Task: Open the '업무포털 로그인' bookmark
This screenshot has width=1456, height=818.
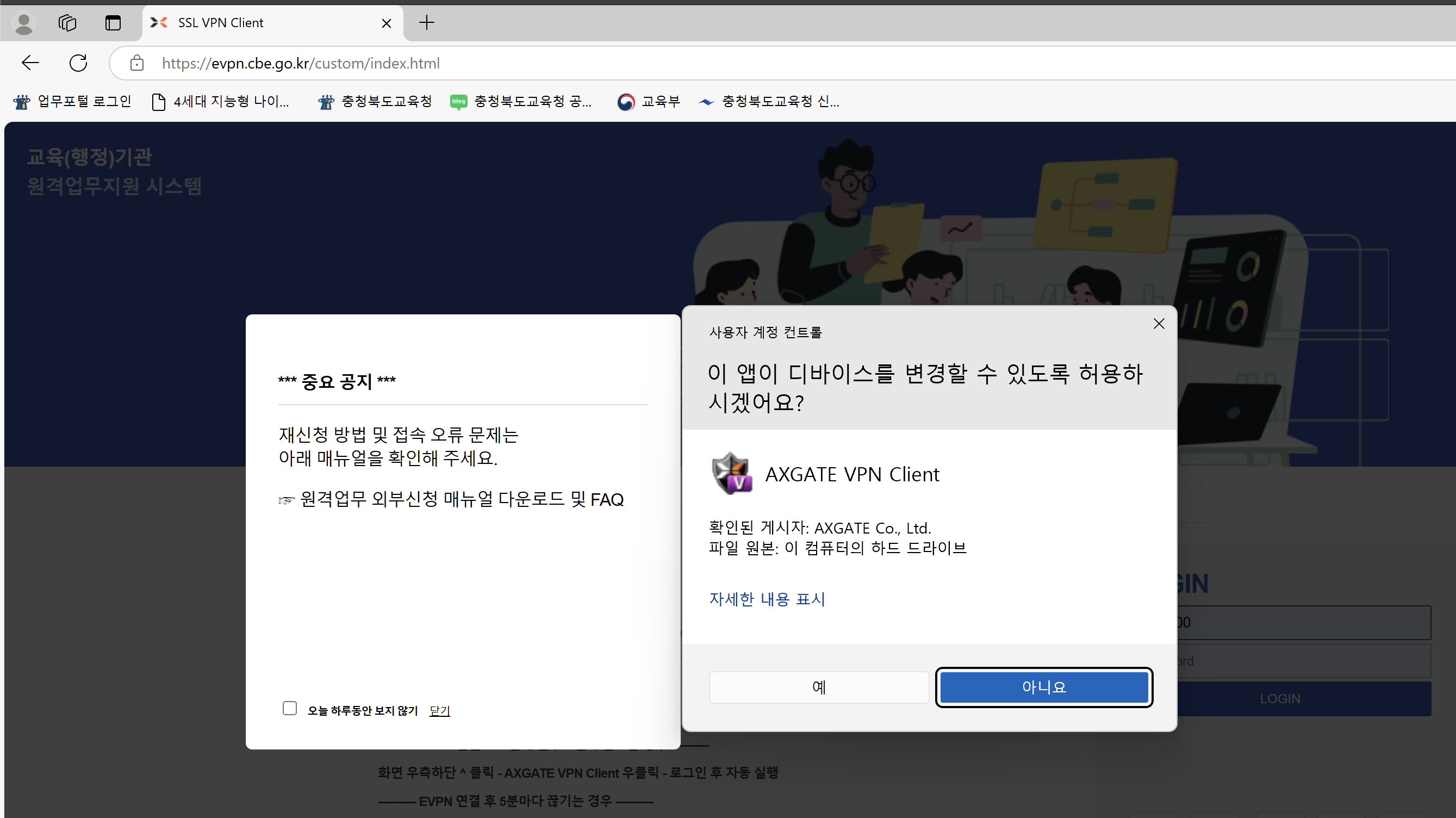Action: [x=72, y=101]
